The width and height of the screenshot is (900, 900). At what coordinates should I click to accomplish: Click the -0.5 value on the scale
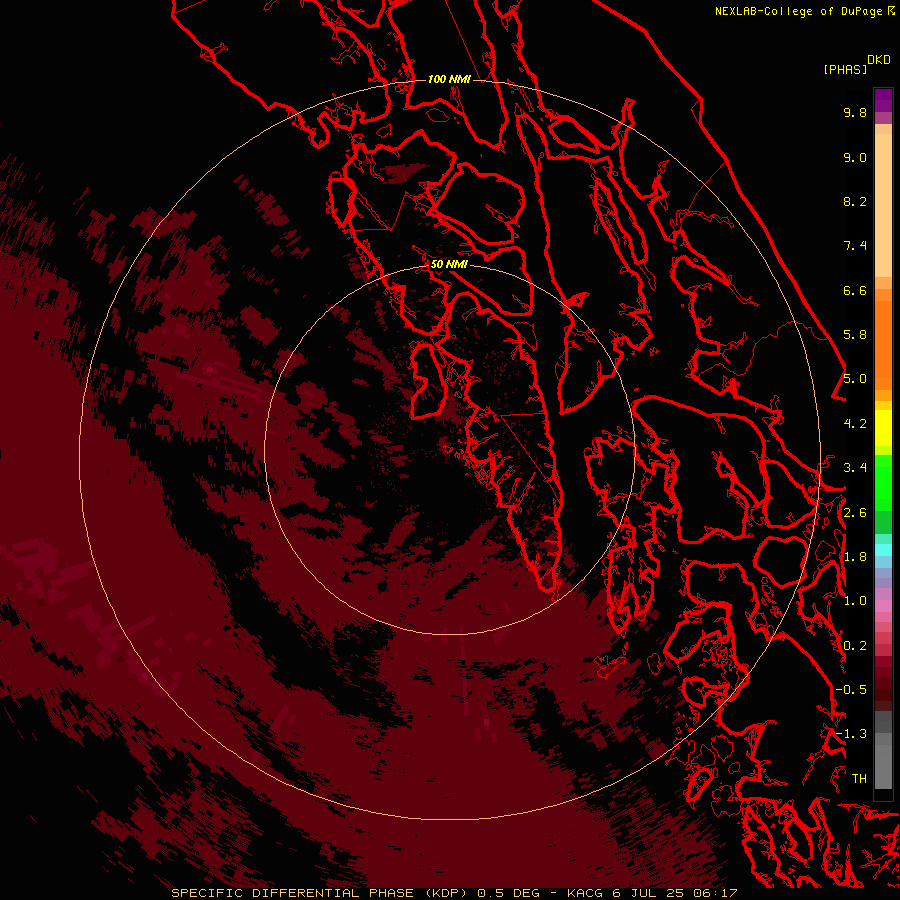(851, 690)
